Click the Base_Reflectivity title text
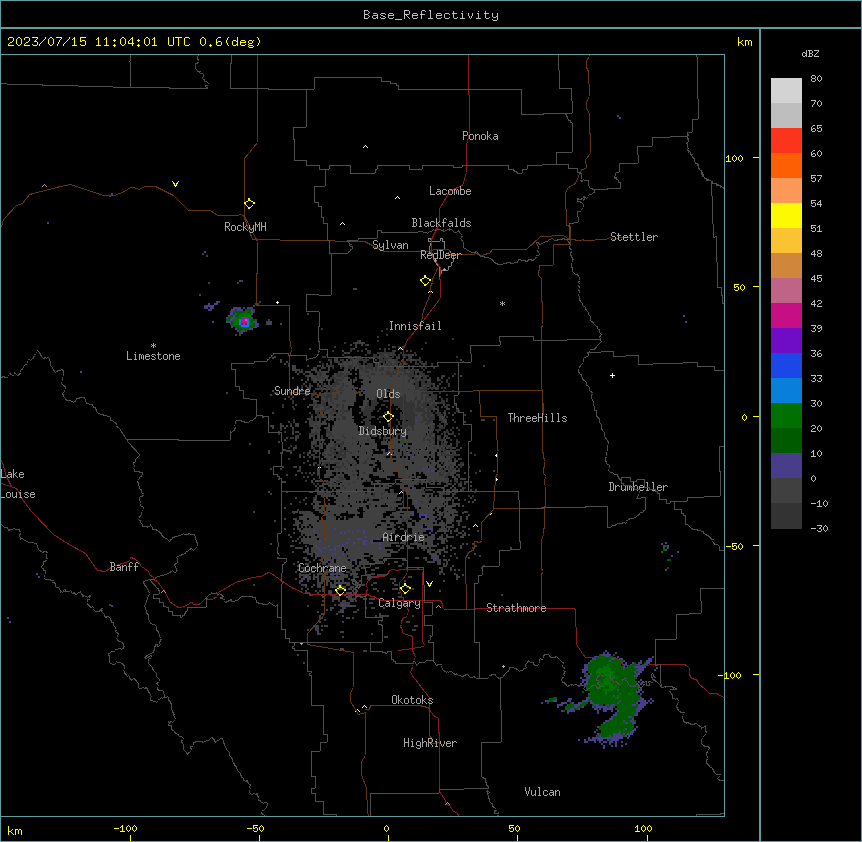Screen dimensions: 862x842 click(431, 15)
